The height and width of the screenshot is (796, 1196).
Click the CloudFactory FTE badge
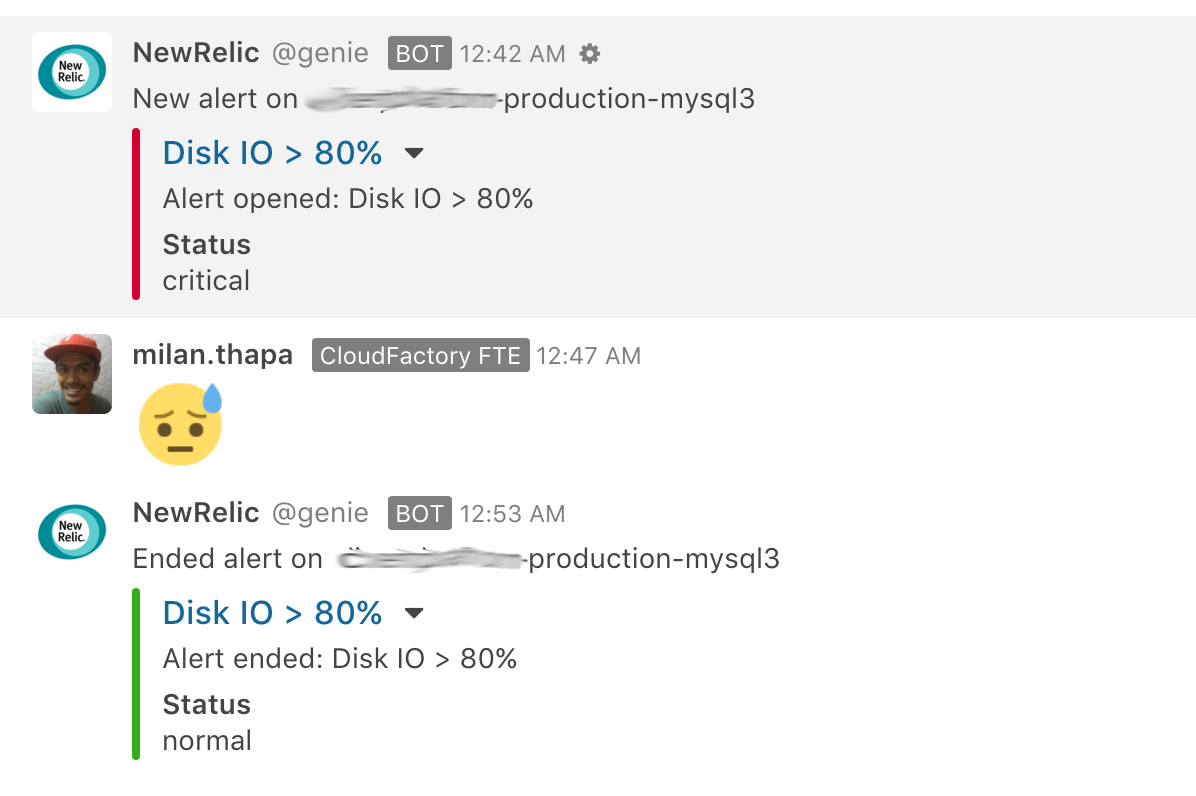[x=420, y=355]
